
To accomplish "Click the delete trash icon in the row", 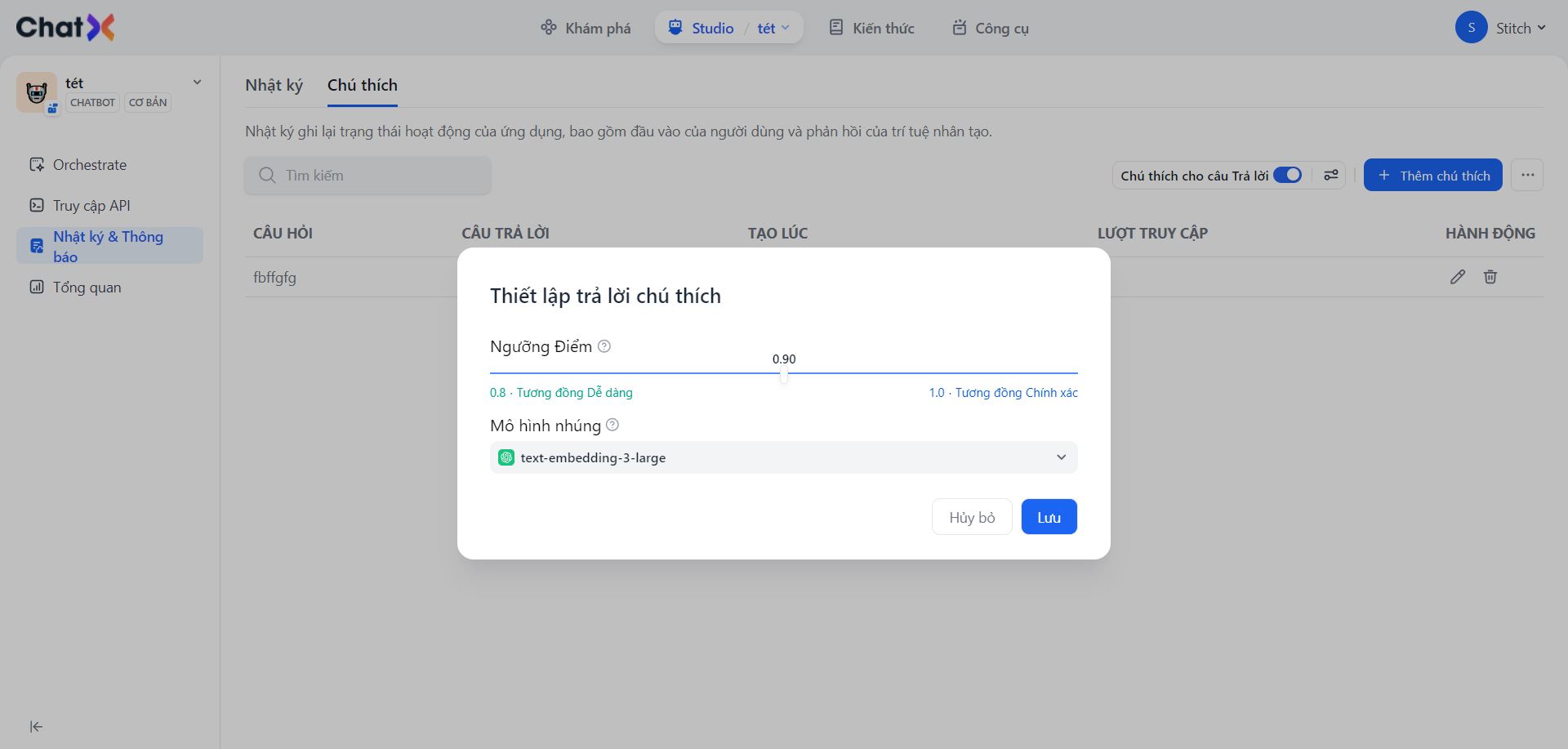I will 1490,277.
